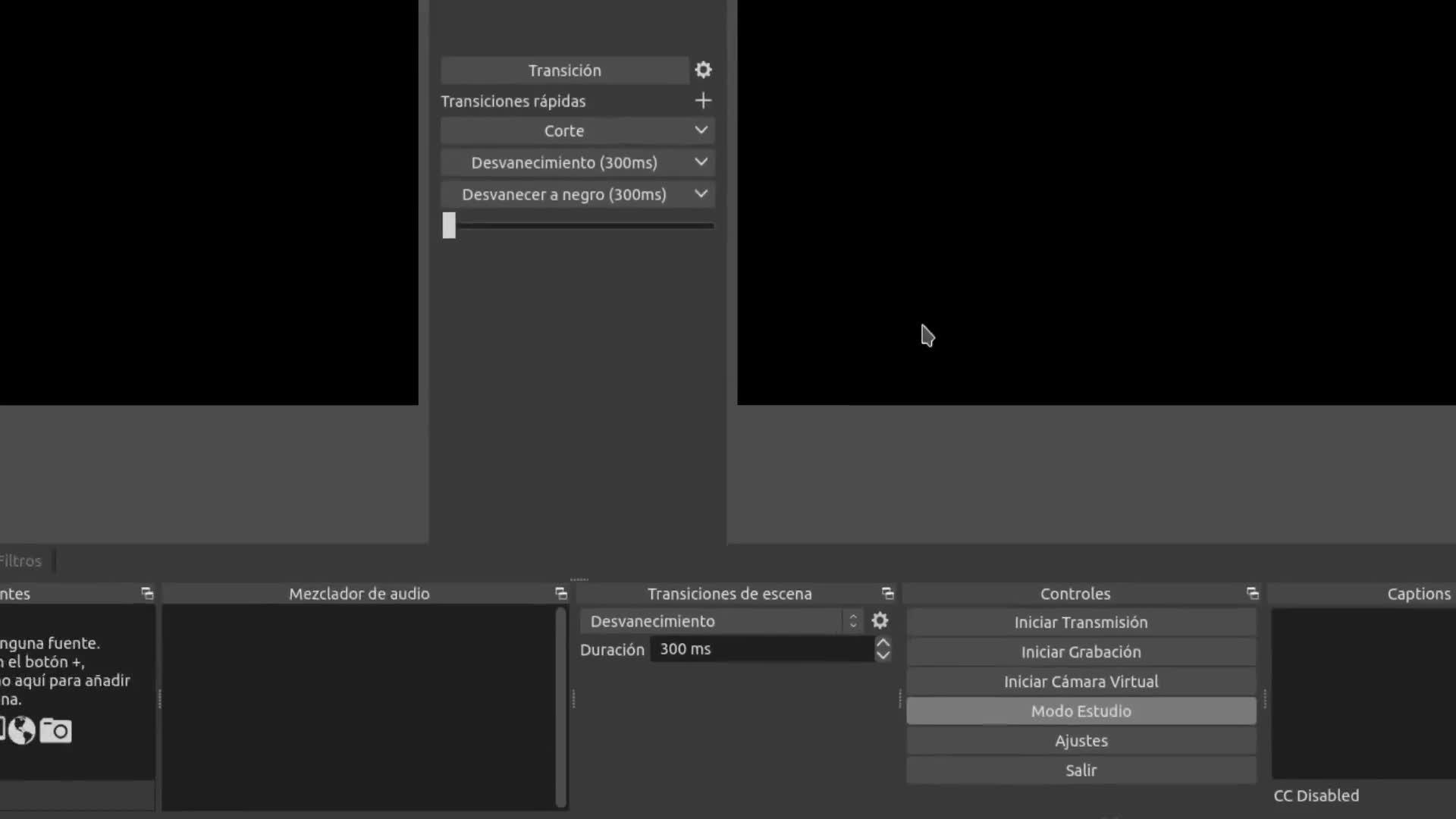This screenshot has height=819, width=1456.
Task: Start streaming with Iniciar Transmisión
Action: [x=1081, y=623]
